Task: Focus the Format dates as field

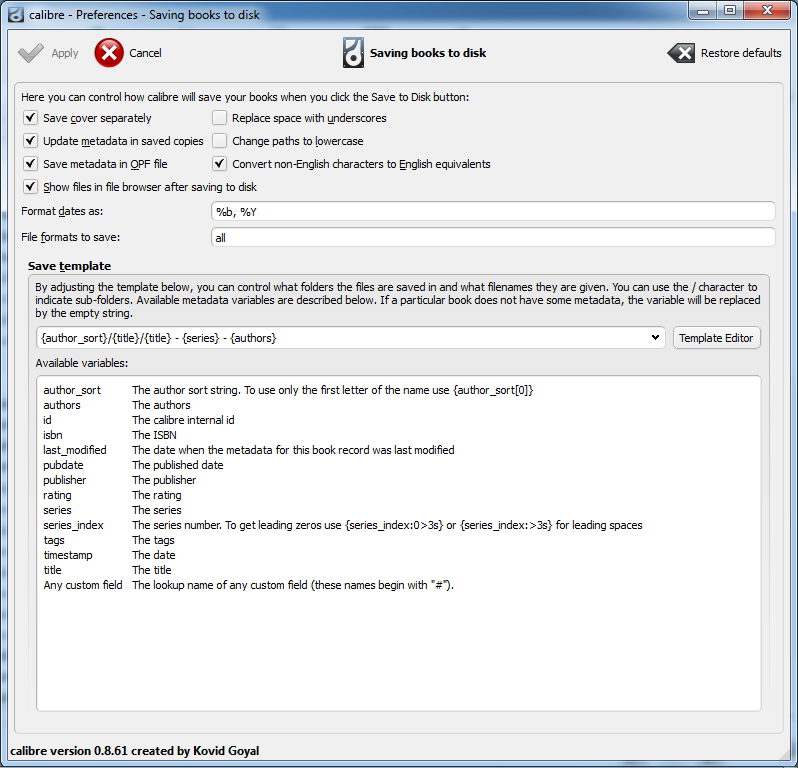Action: coord(493,212)
